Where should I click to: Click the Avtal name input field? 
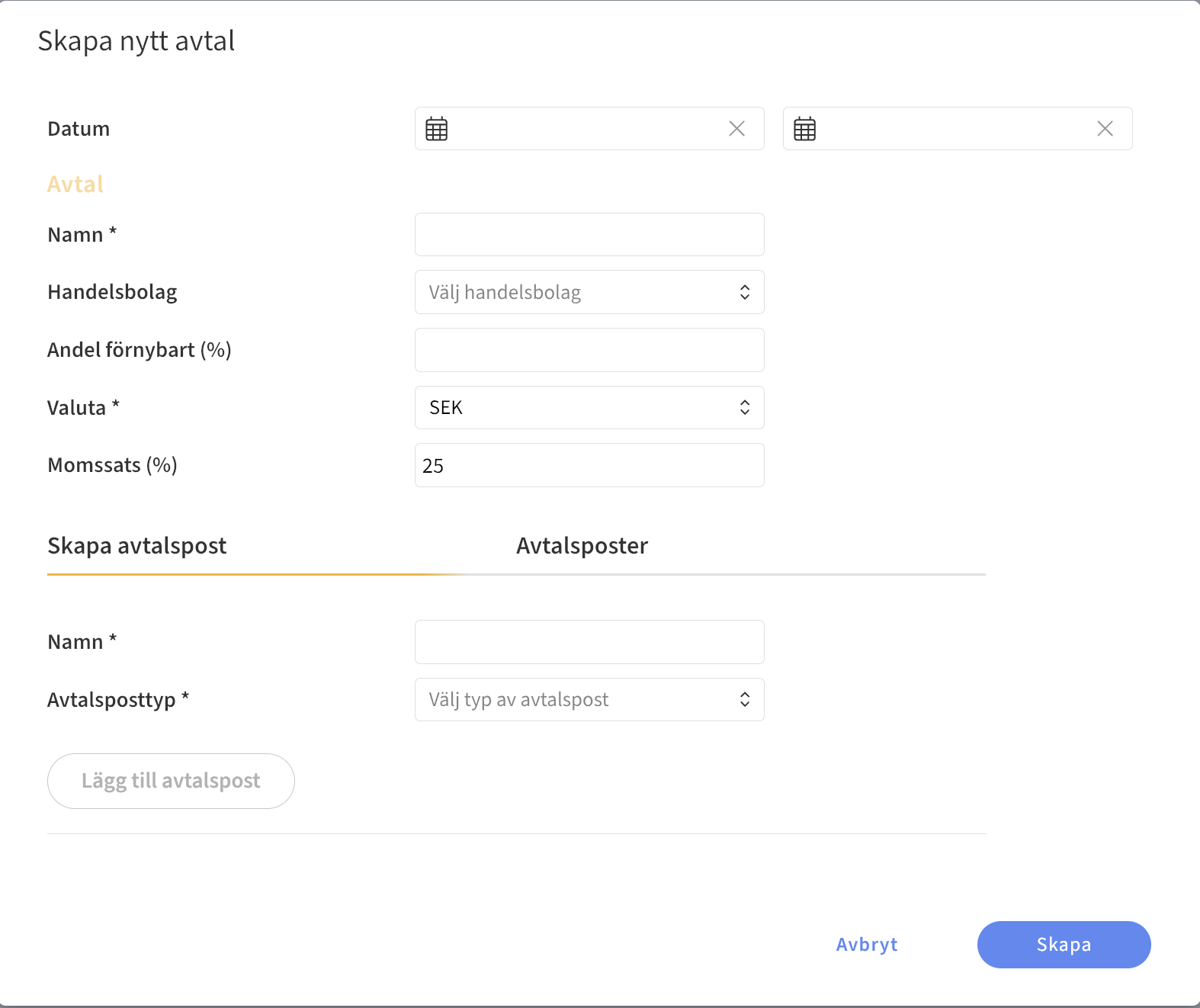coord(589,235)
